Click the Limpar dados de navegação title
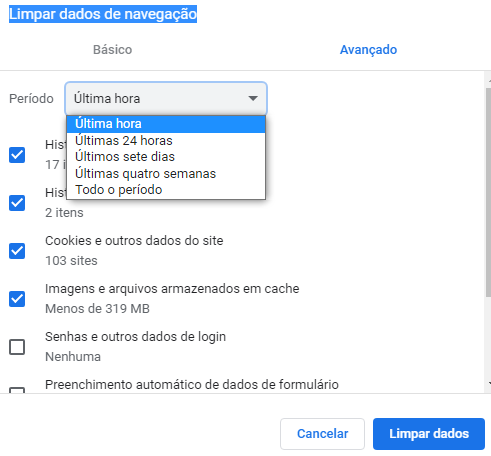 click(x=103, y=14)
